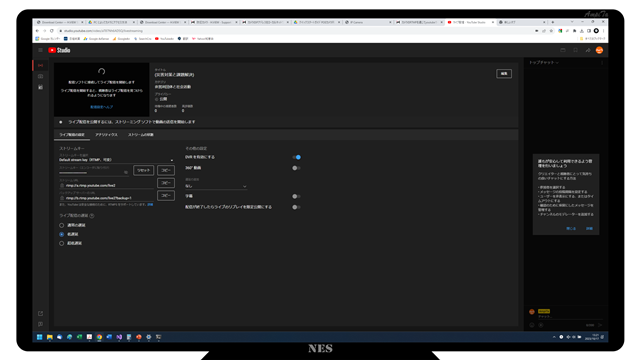Open the details link under RTMPS note
640x360 pixels.
click(150, 204)
